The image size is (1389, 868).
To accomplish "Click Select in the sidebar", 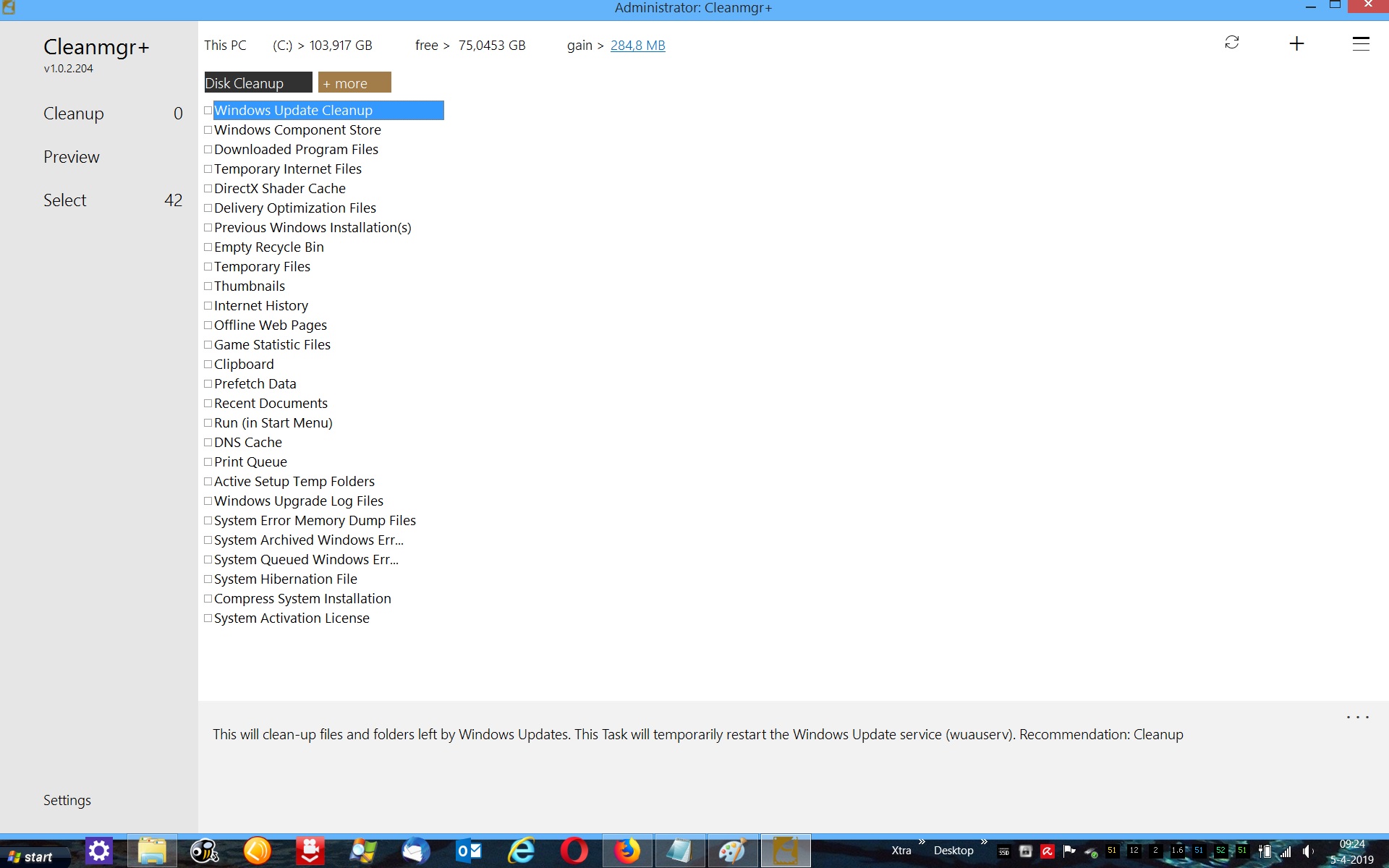I will point(65,200).
